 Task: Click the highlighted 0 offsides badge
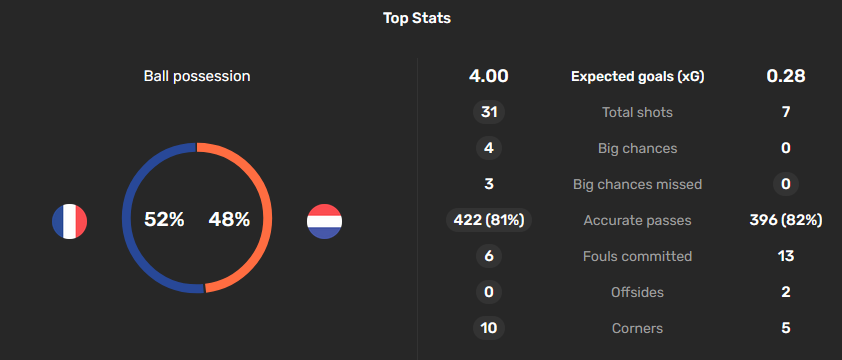pos(489,292)
